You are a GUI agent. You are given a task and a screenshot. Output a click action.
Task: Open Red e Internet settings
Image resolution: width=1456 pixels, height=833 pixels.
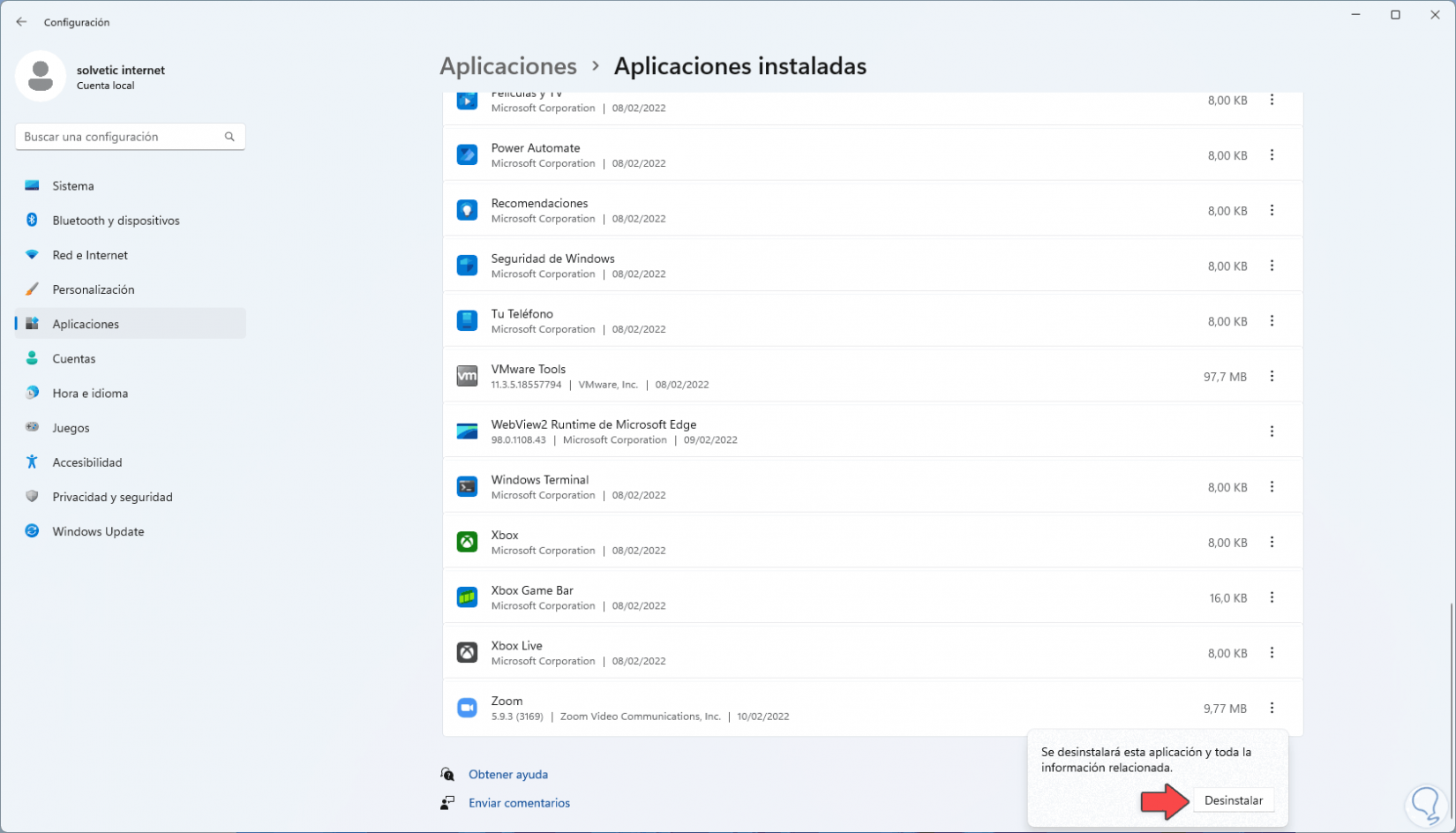tap(131, 255)
